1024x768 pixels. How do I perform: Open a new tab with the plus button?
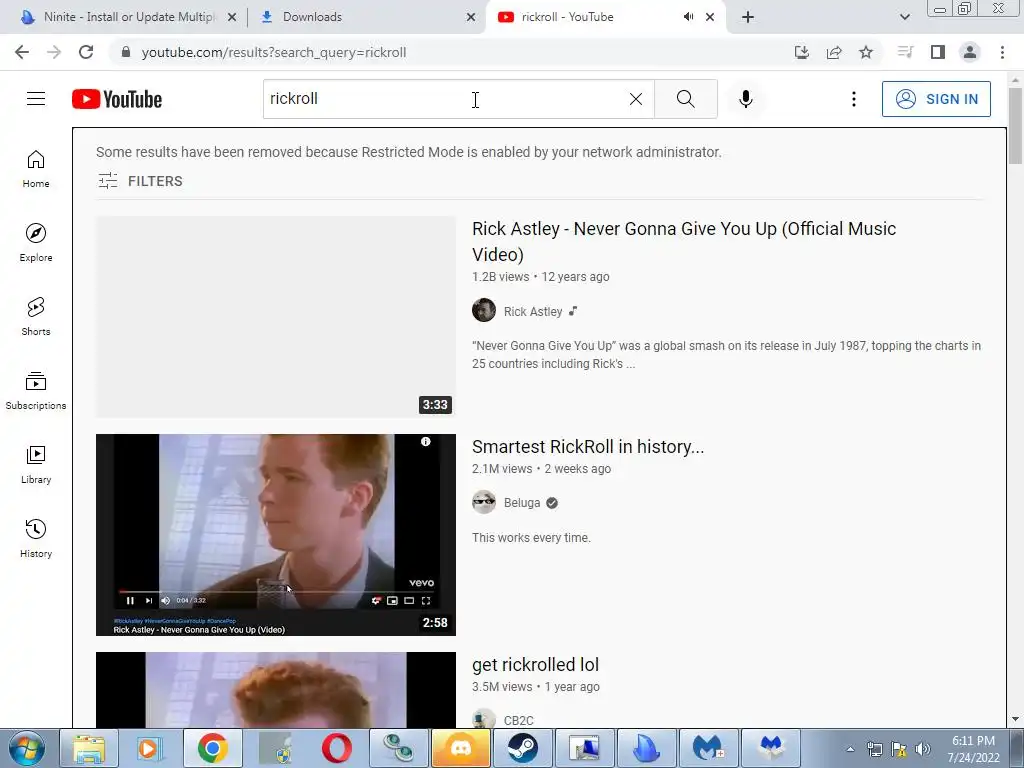pos(748,17)
